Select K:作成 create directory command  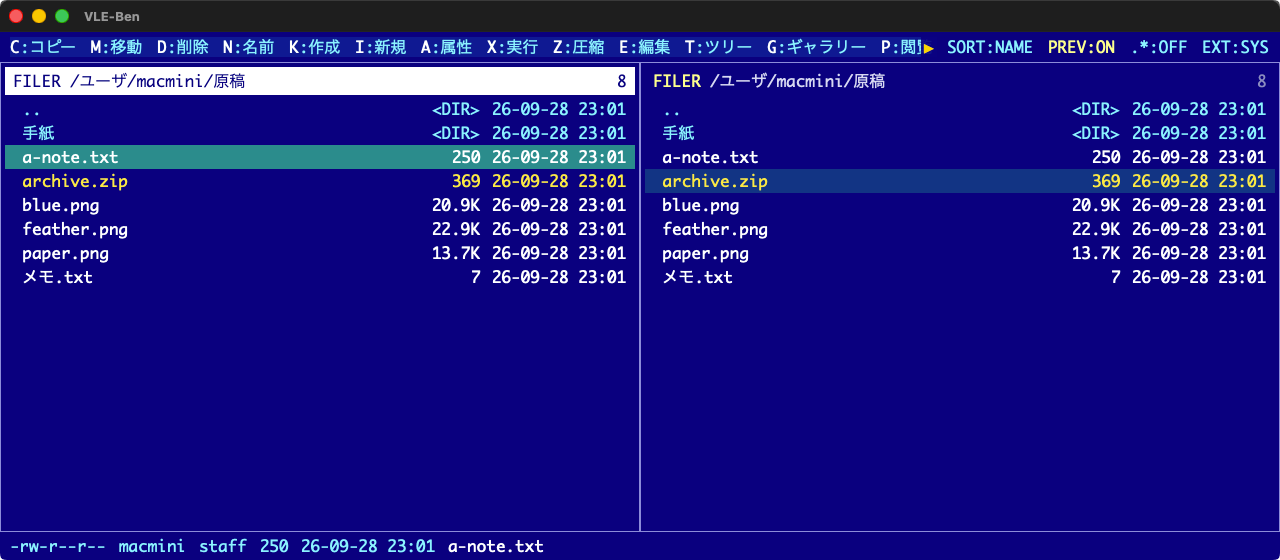(x=314, y=47)
